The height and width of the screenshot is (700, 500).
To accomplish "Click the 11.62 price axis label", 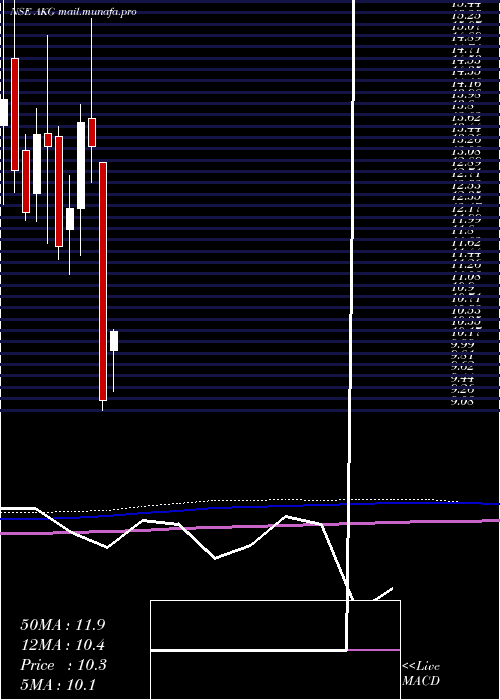I will tap(466, 243).
